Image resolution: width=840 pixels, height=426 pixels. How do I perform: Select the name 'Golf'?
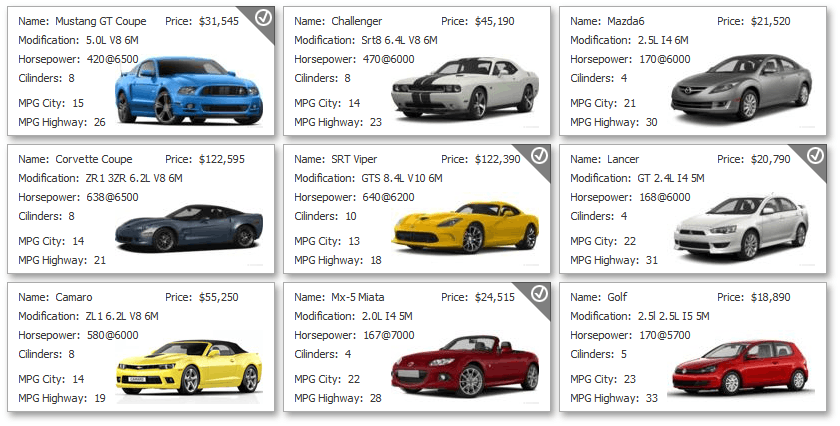pos(617,297)
